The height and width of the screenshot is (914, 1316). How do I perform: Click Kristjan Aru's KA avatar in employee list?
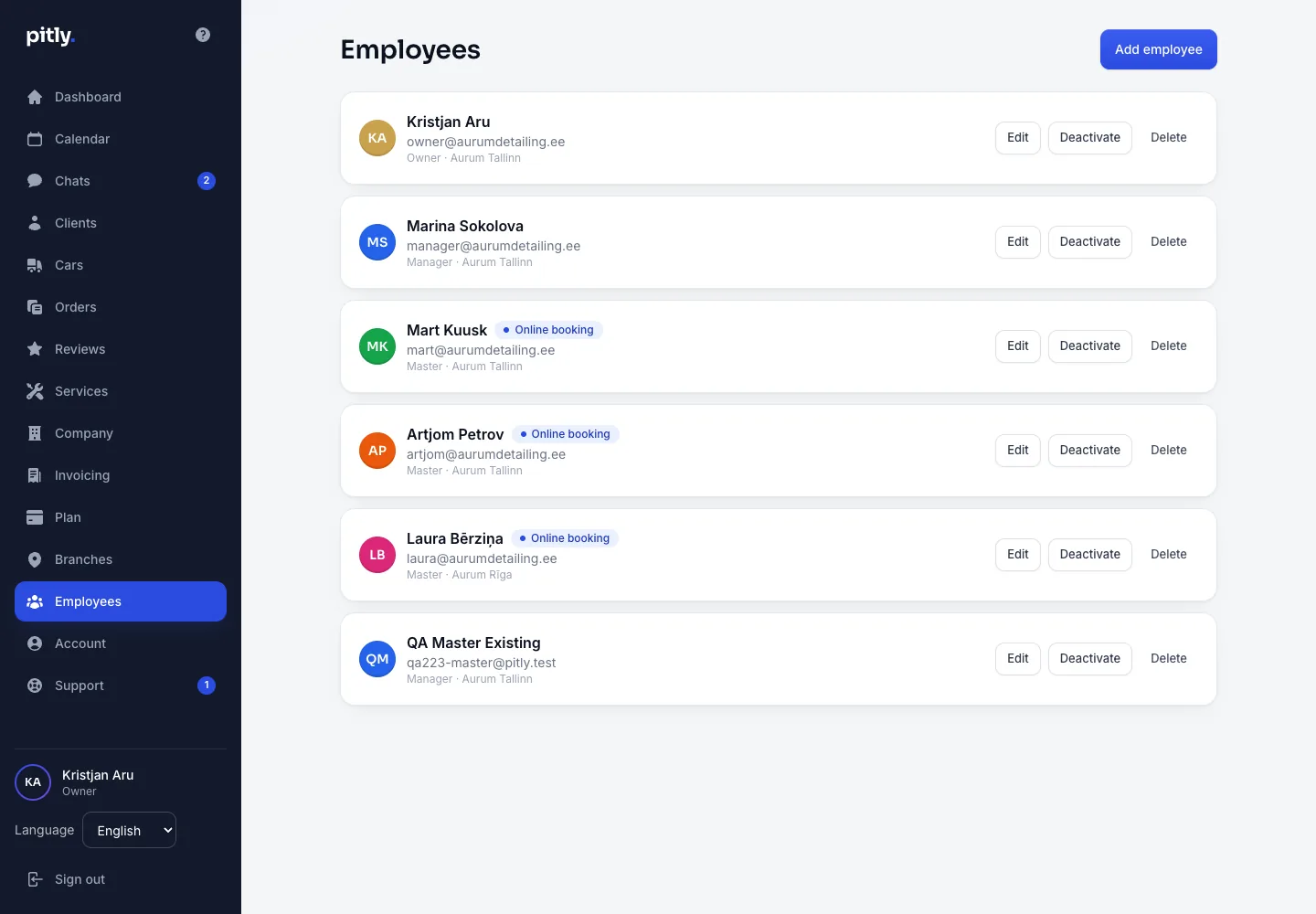377,138
